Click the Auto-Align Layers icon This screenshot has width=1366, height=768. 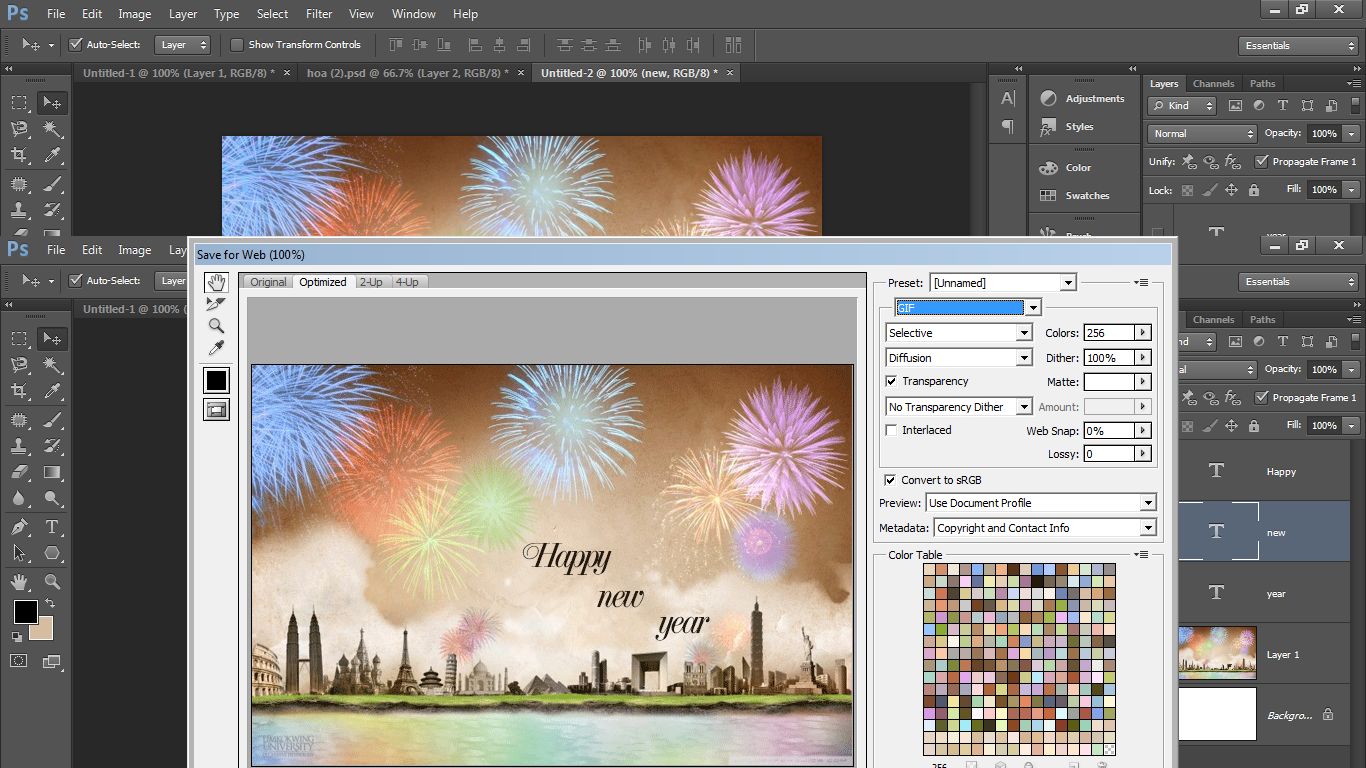(734, 45)
